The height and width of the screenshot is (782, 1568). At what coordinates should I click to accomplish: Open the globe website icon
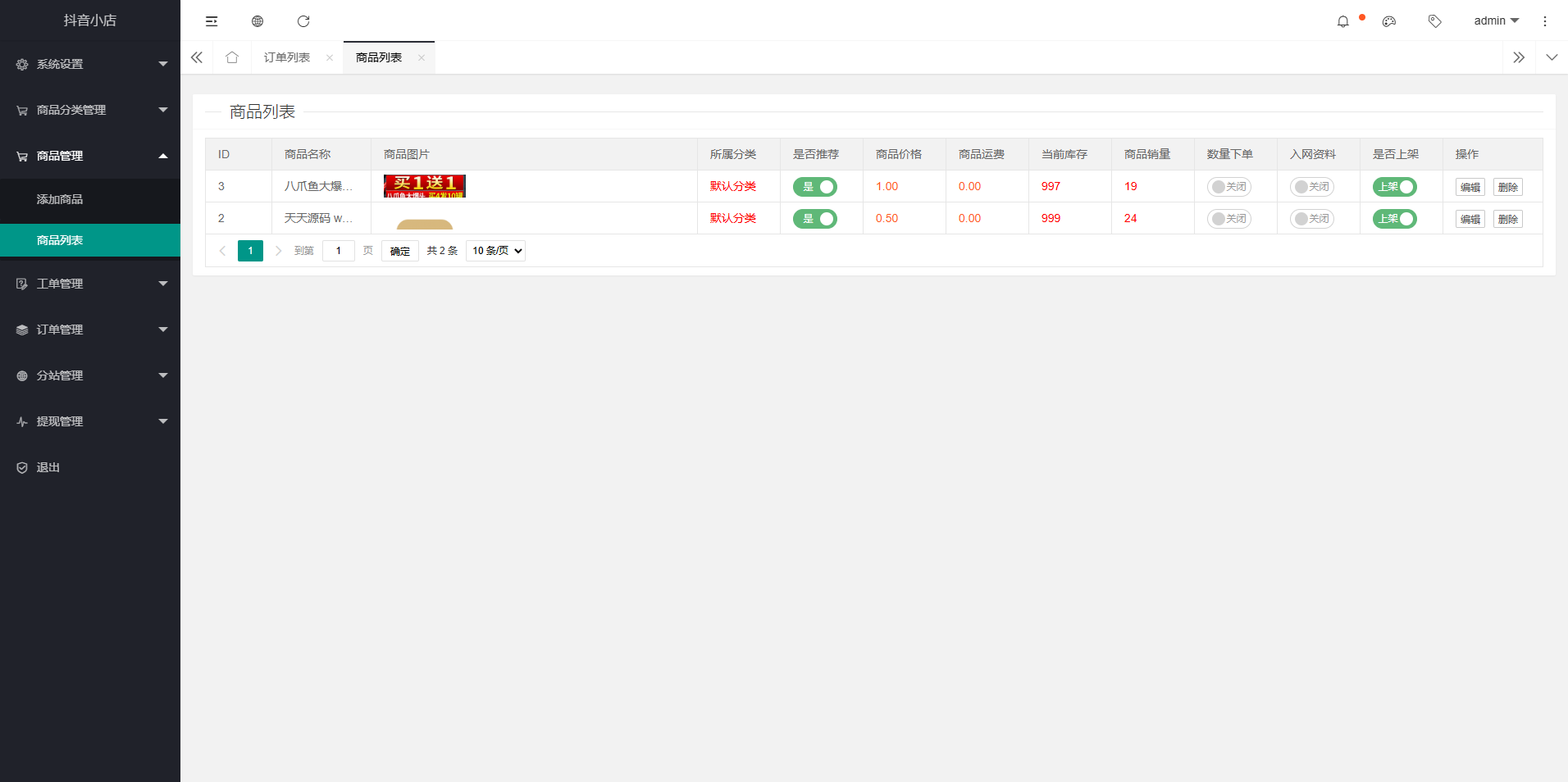[x=258, y=21]
